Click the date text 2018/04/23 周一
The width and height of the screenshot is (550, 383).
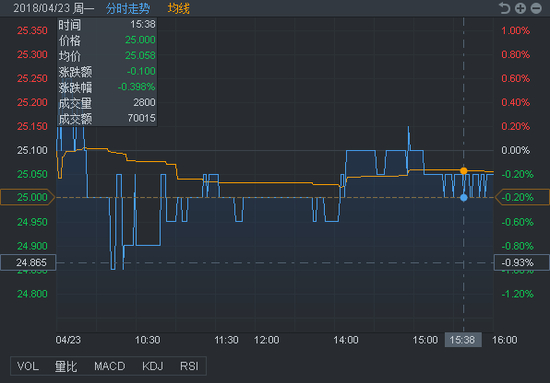[54, 8]
